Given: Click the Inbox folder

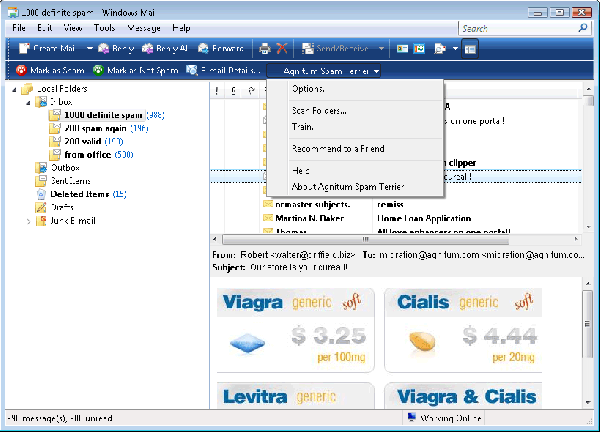Looking at the screenshot, I should tap(54, 102).
